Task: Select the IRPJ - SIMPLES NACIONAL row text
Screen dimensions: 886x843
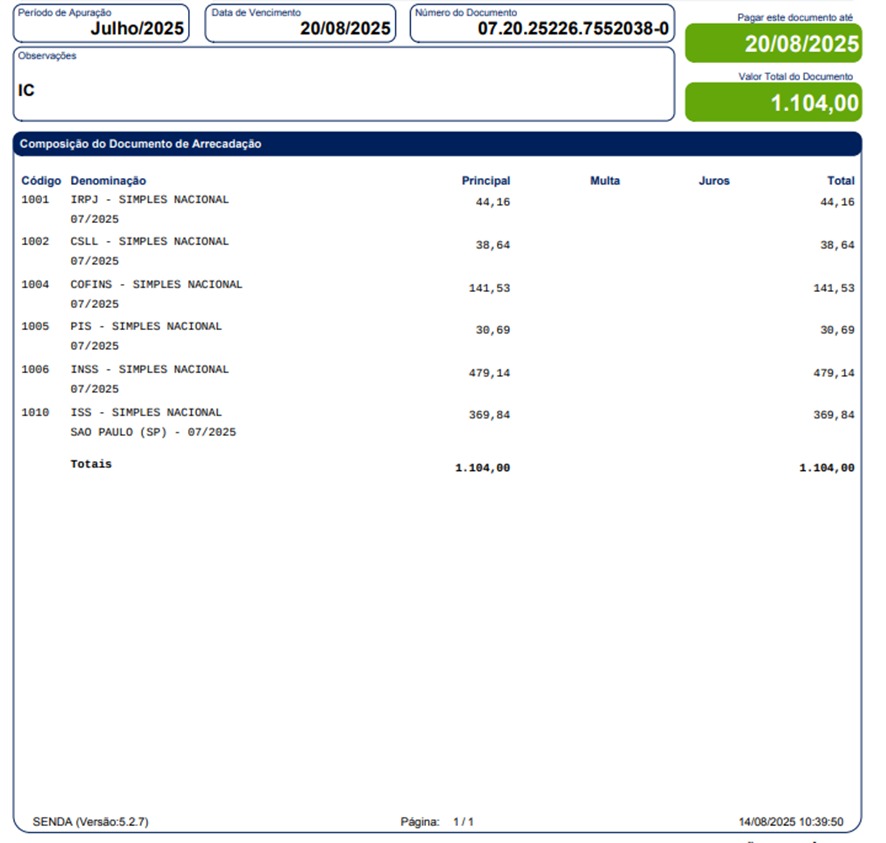Action: pyautogui.click(x=149, y=200)
